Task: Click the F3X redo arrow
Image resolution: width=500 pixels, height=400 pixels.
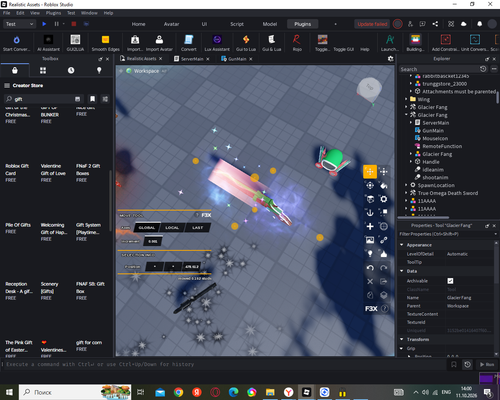Action: click(384, 268)
